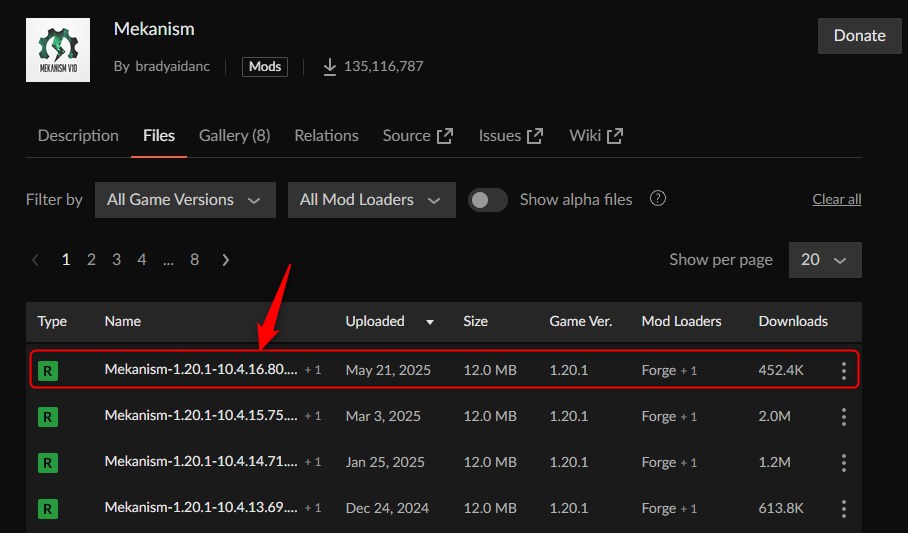Click the Mods category tag
Viewport: 908px width, 533px height.
coord(265,67)
